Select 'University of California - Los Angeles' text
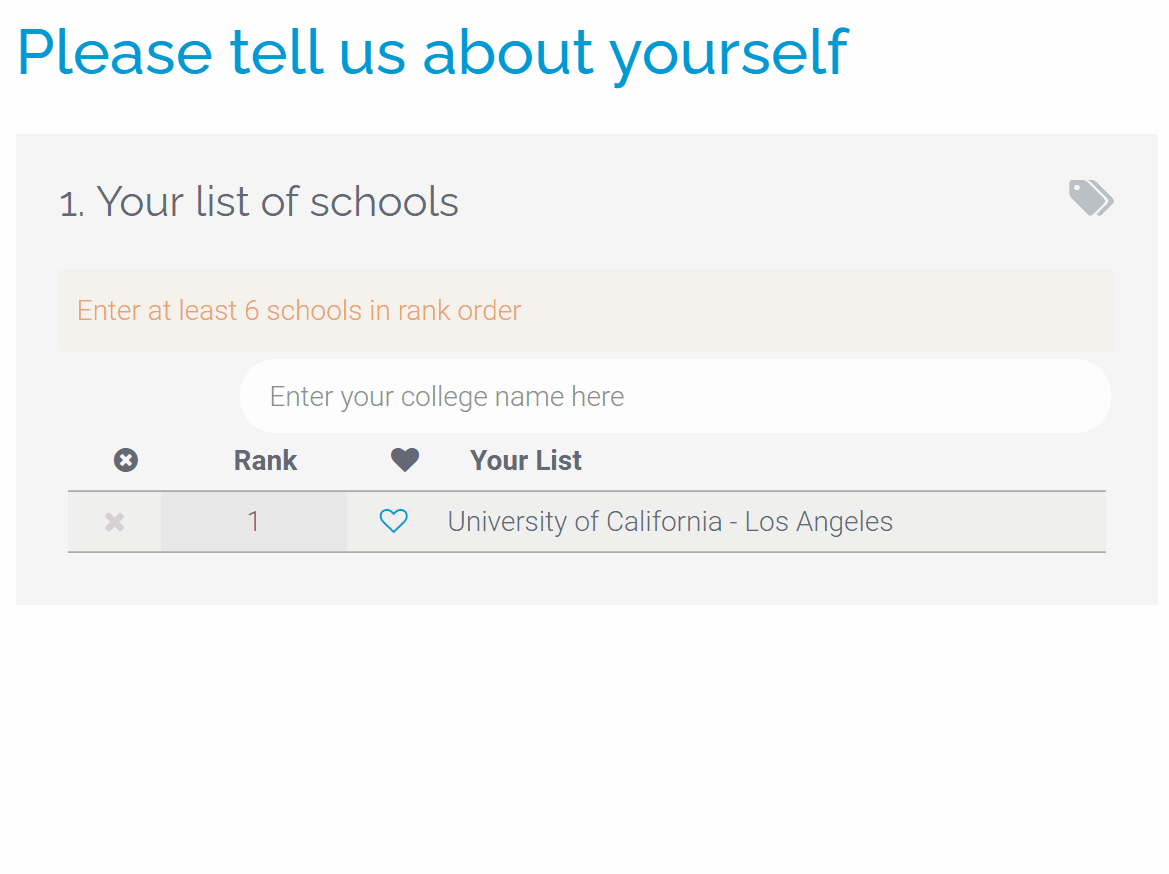This screenshot has width=1169, height=874. 671,521
